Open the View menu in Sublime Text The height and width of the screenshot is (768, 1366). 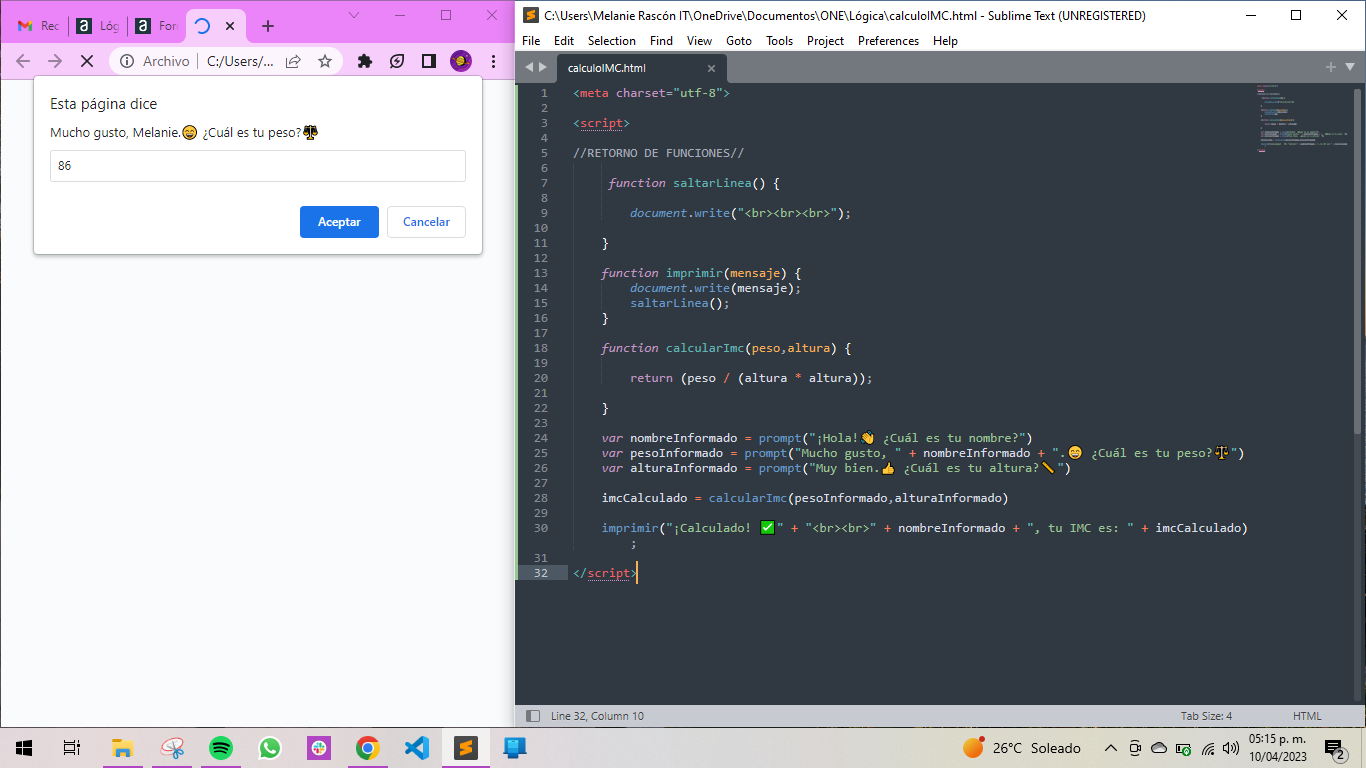(x=700, y=41)
